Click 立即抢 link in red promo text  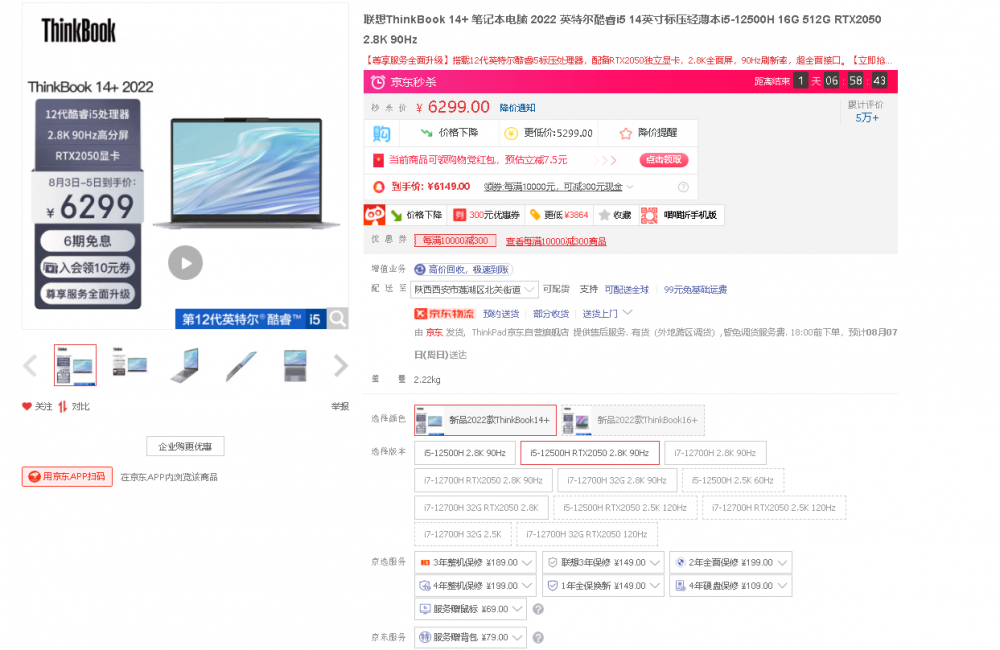(x=872, y=61)
